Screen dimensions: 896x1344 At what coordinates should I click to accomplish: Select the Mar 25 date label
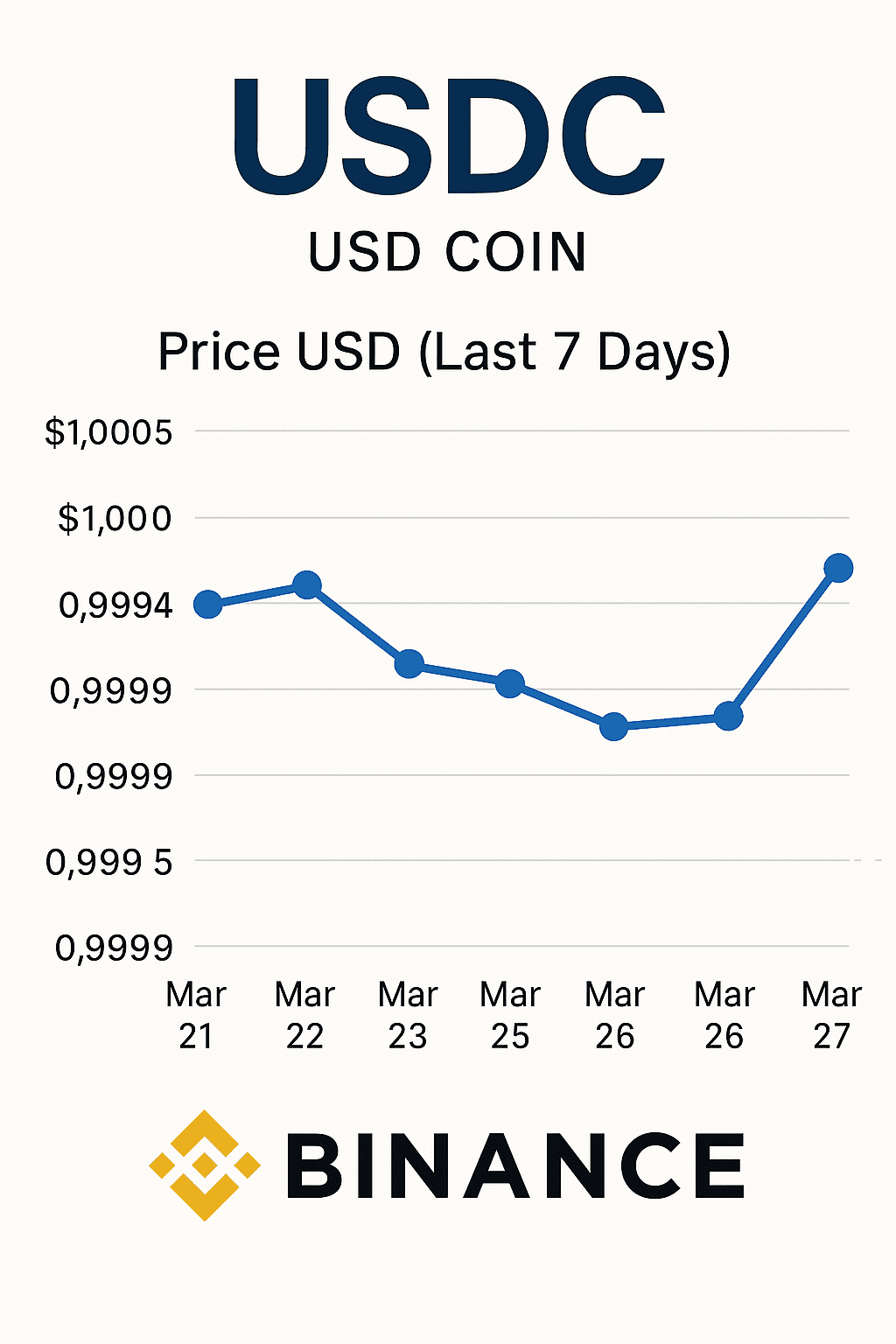coord(510,1015)
